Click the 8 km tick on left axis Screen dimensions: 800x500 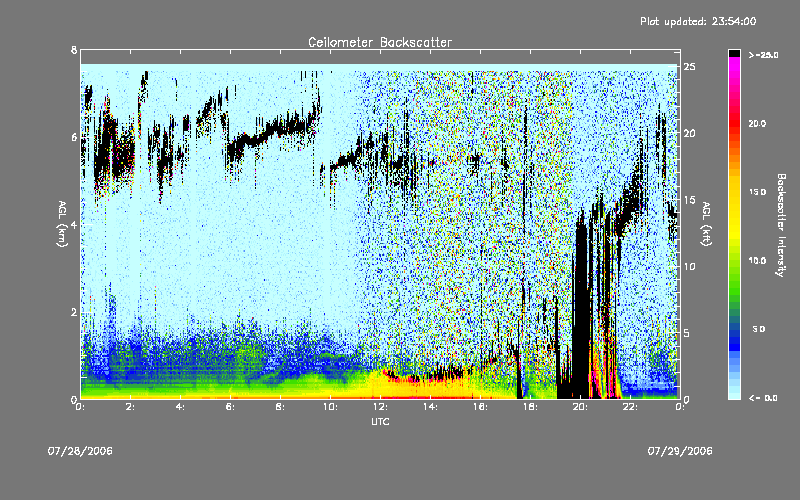coord(74,50)
